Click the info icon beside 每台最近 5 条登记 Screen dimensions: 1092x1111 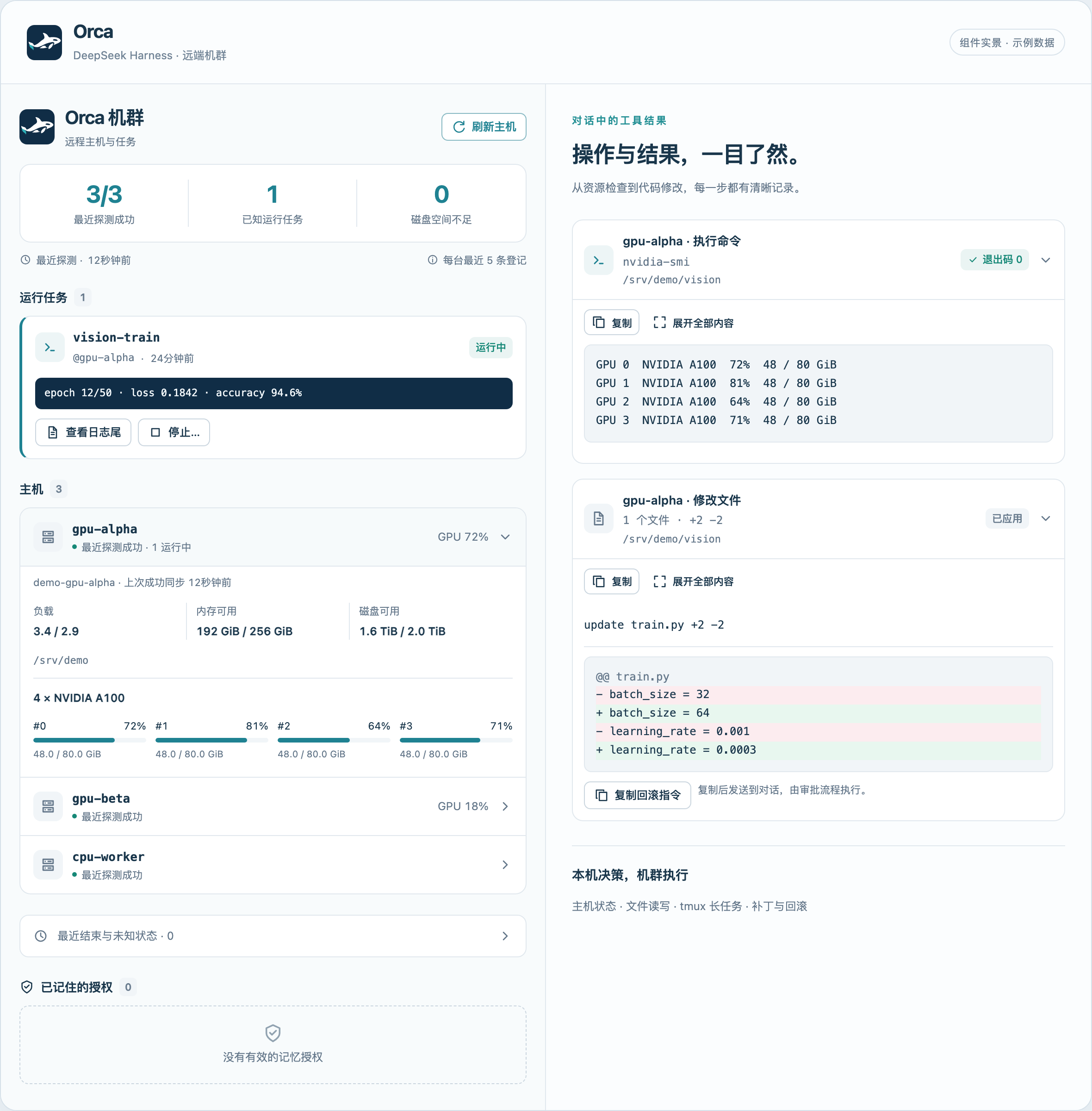pos(433,260)
